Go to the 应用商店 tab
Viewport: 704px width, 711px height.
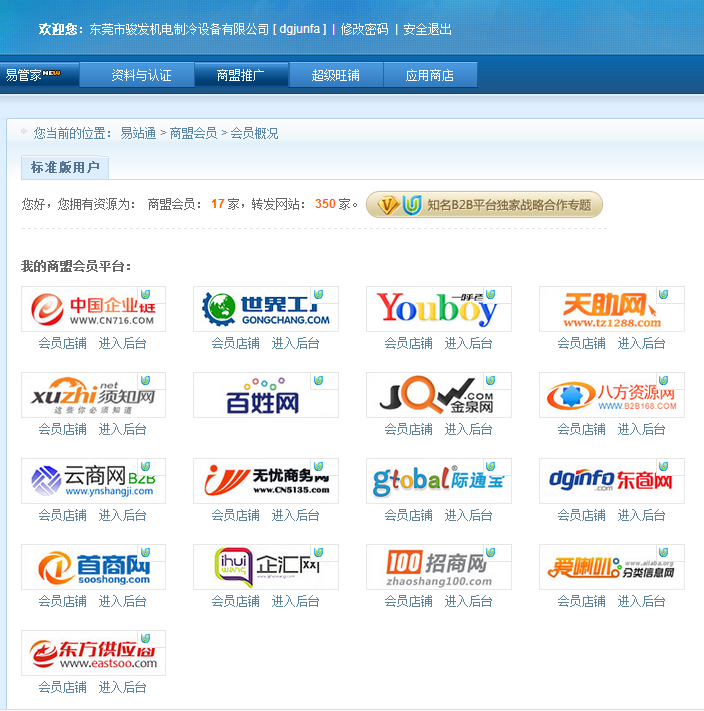tap(429, 75)
